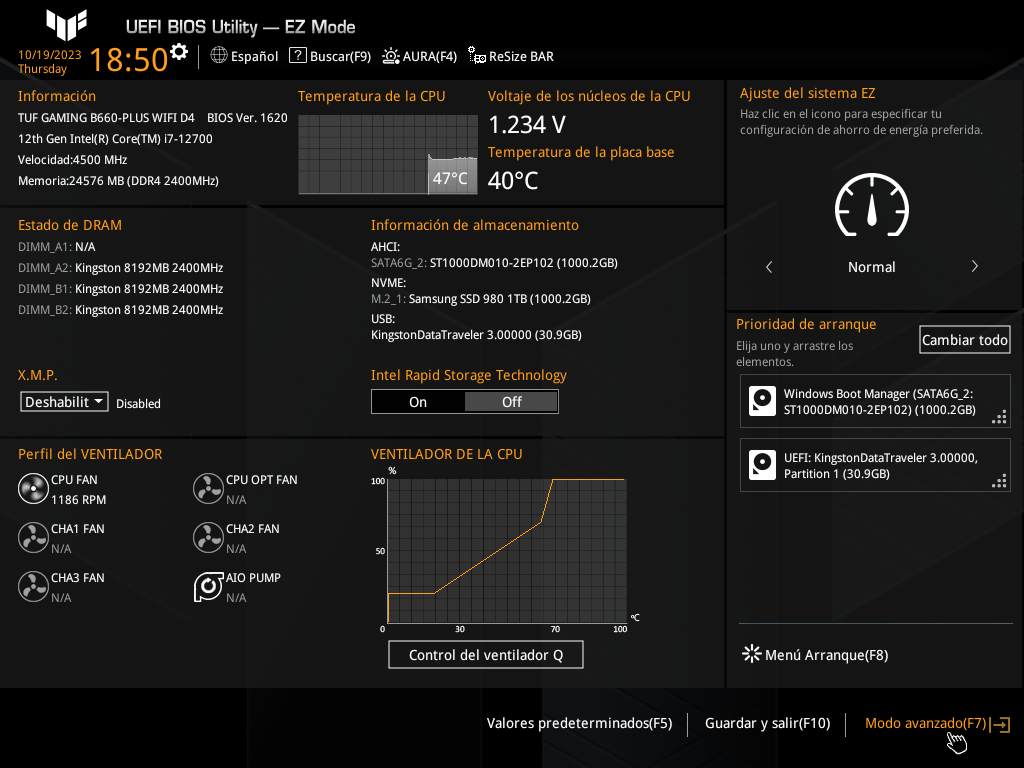Click the Cambiar todo button
The width and height of the screenshot is (1024, 768).
click(964, 340)
